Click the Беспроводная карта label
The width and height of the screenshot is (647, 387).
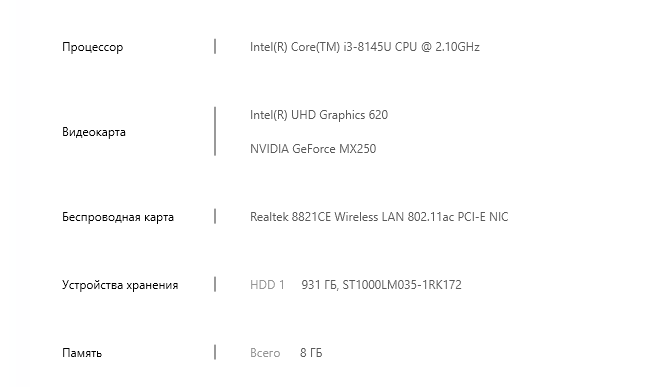click(118, 217)
